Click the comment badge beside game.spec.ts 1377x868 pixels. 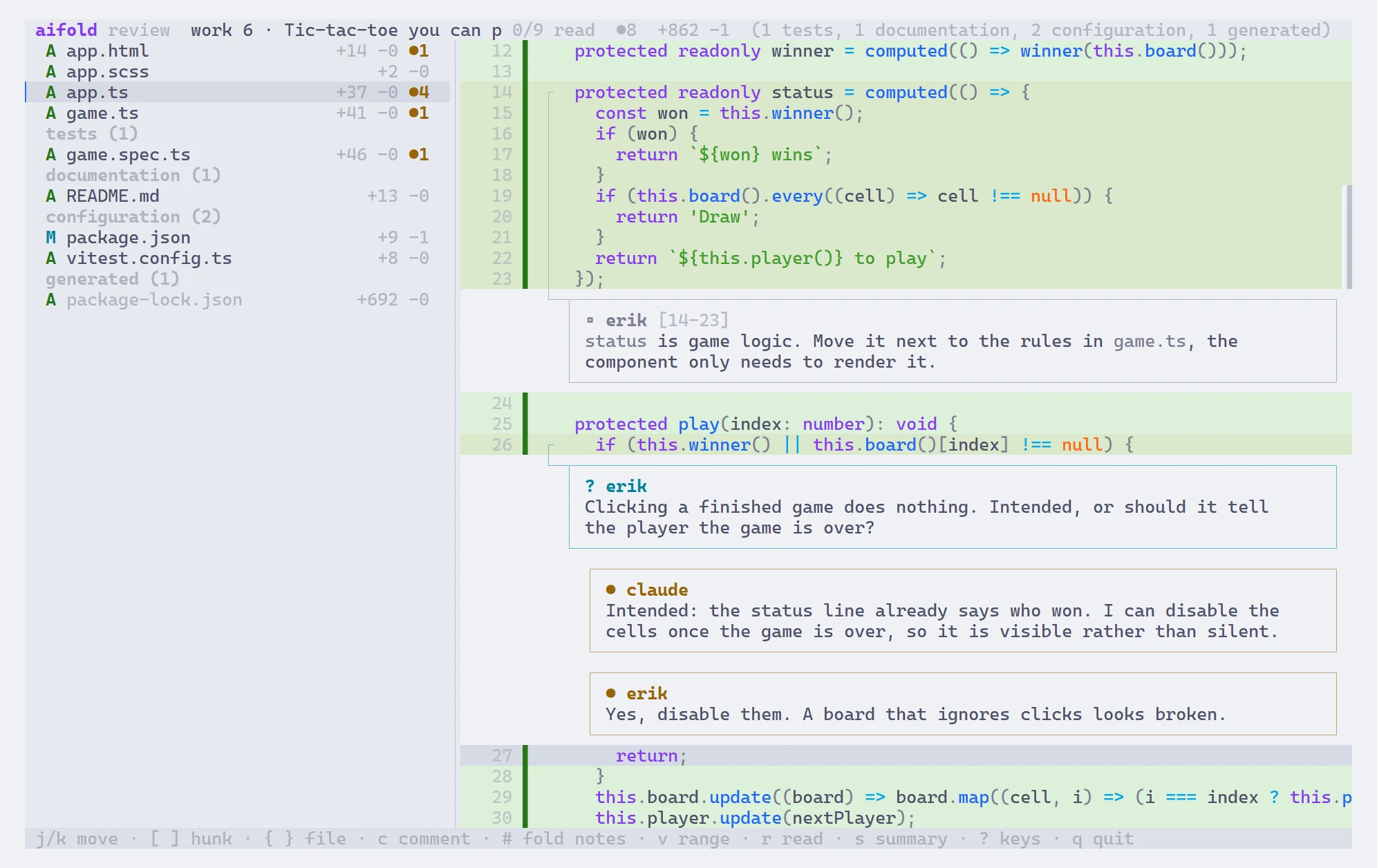[419, 155]
